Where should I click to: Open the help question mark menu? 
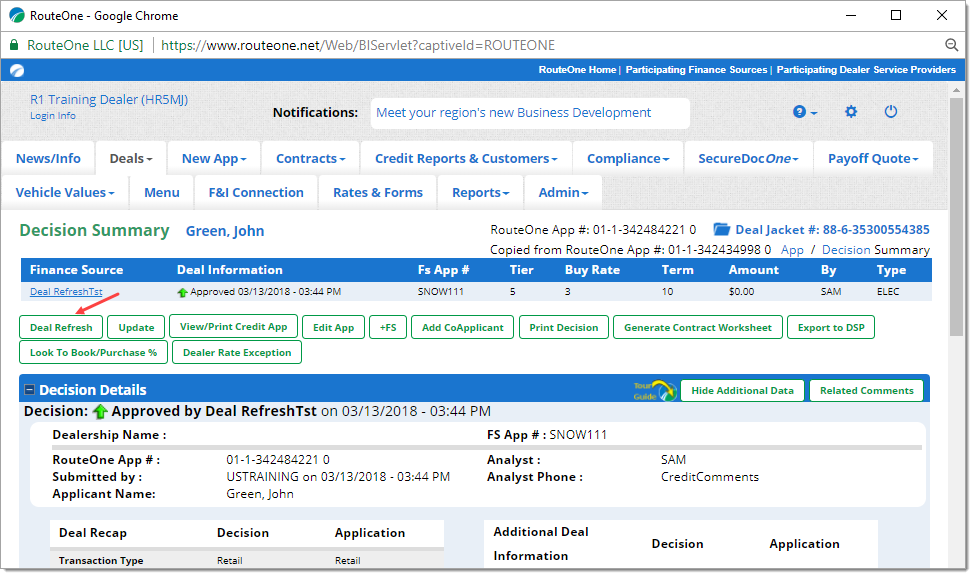[804, 112]
